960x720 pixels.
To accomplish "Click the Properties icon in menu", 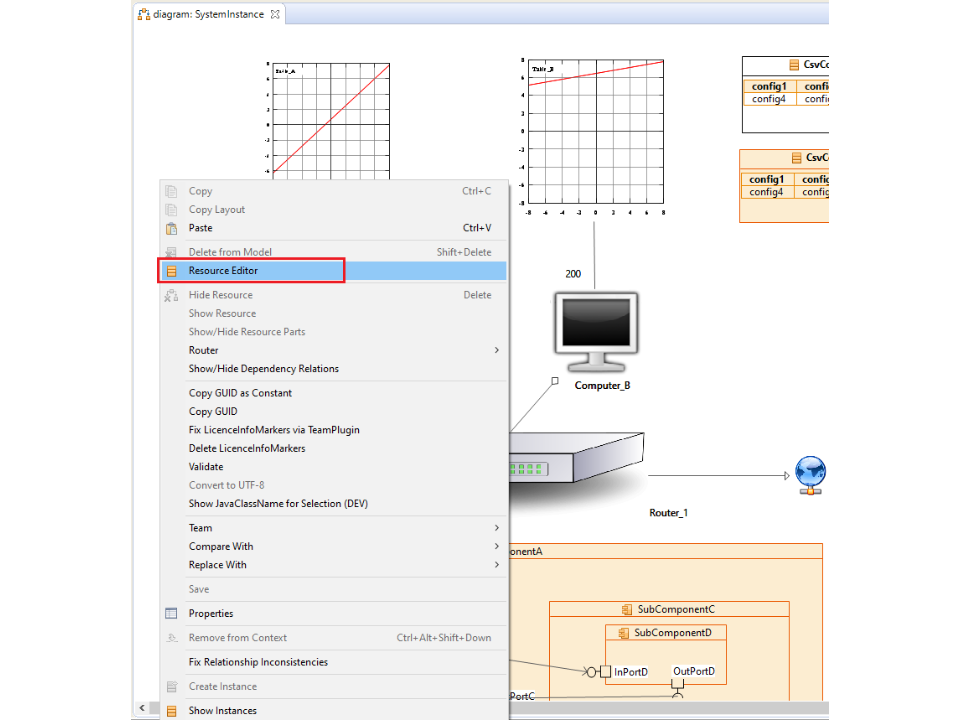I will 171,613.
